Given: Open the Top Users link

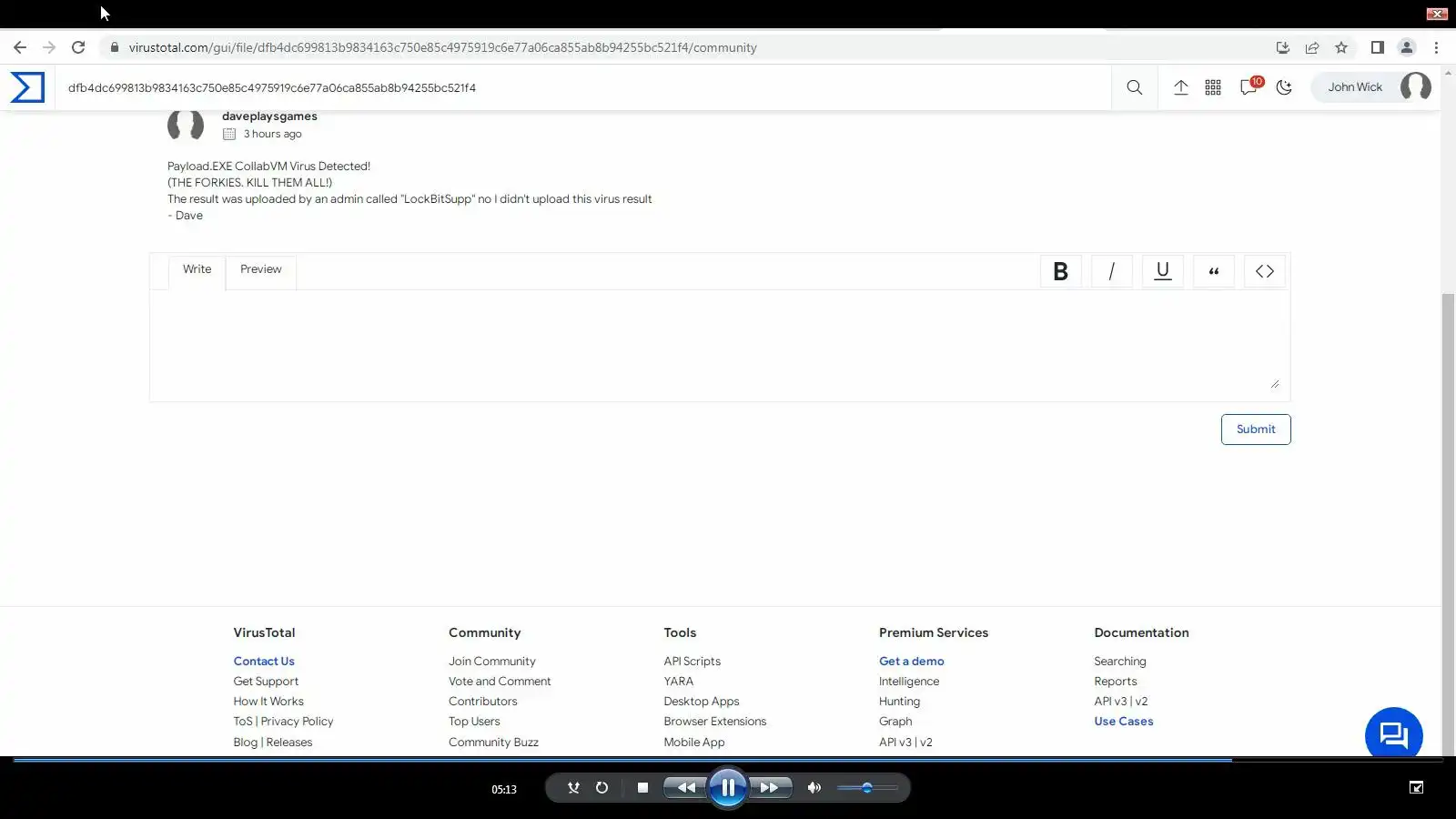Looking at the screenshot, I should (x=474, y=722).
